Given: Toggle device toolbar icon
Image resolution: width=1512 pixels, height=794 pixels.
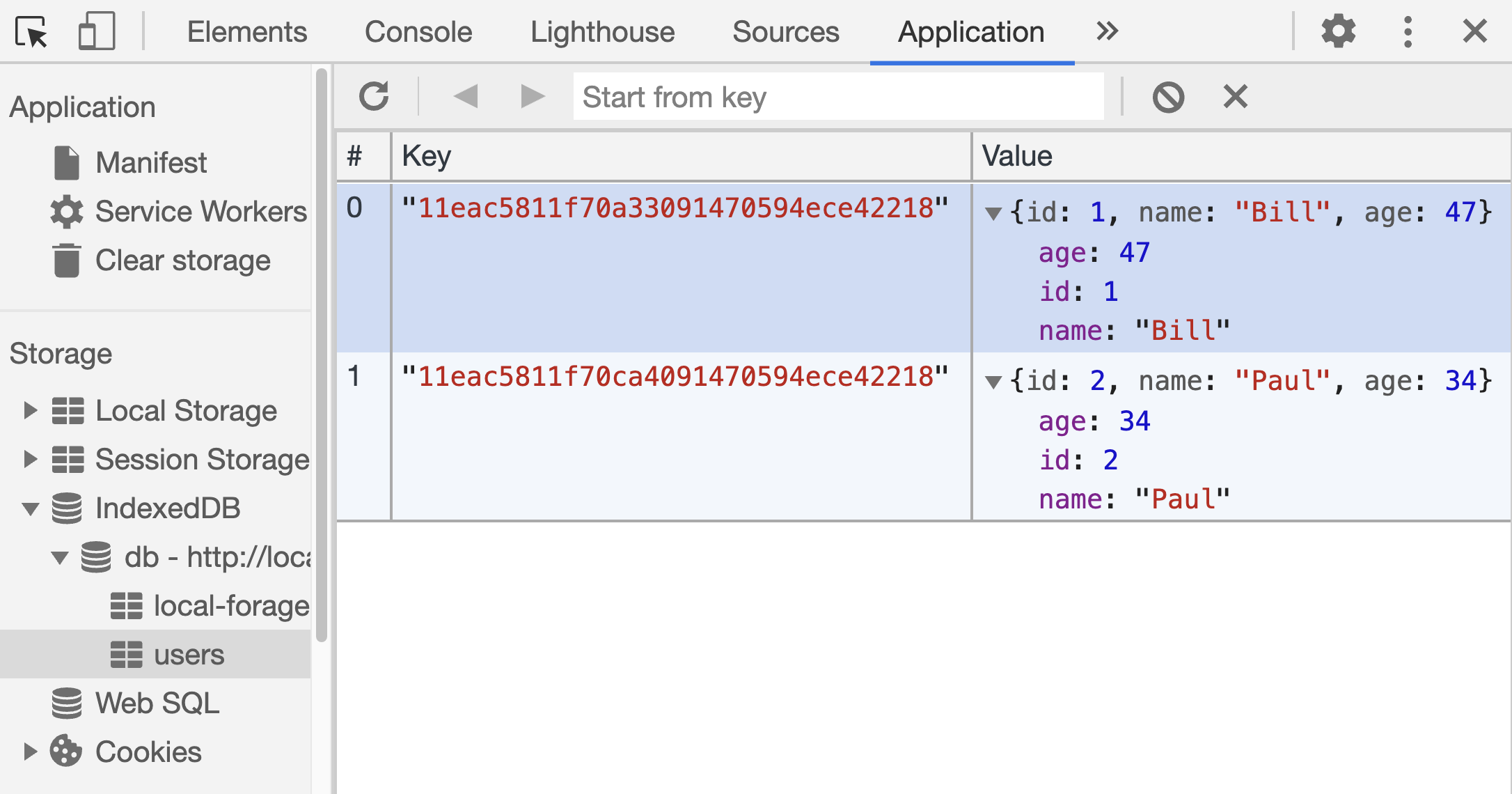Looking at the screenshot, I should (96, 32).
